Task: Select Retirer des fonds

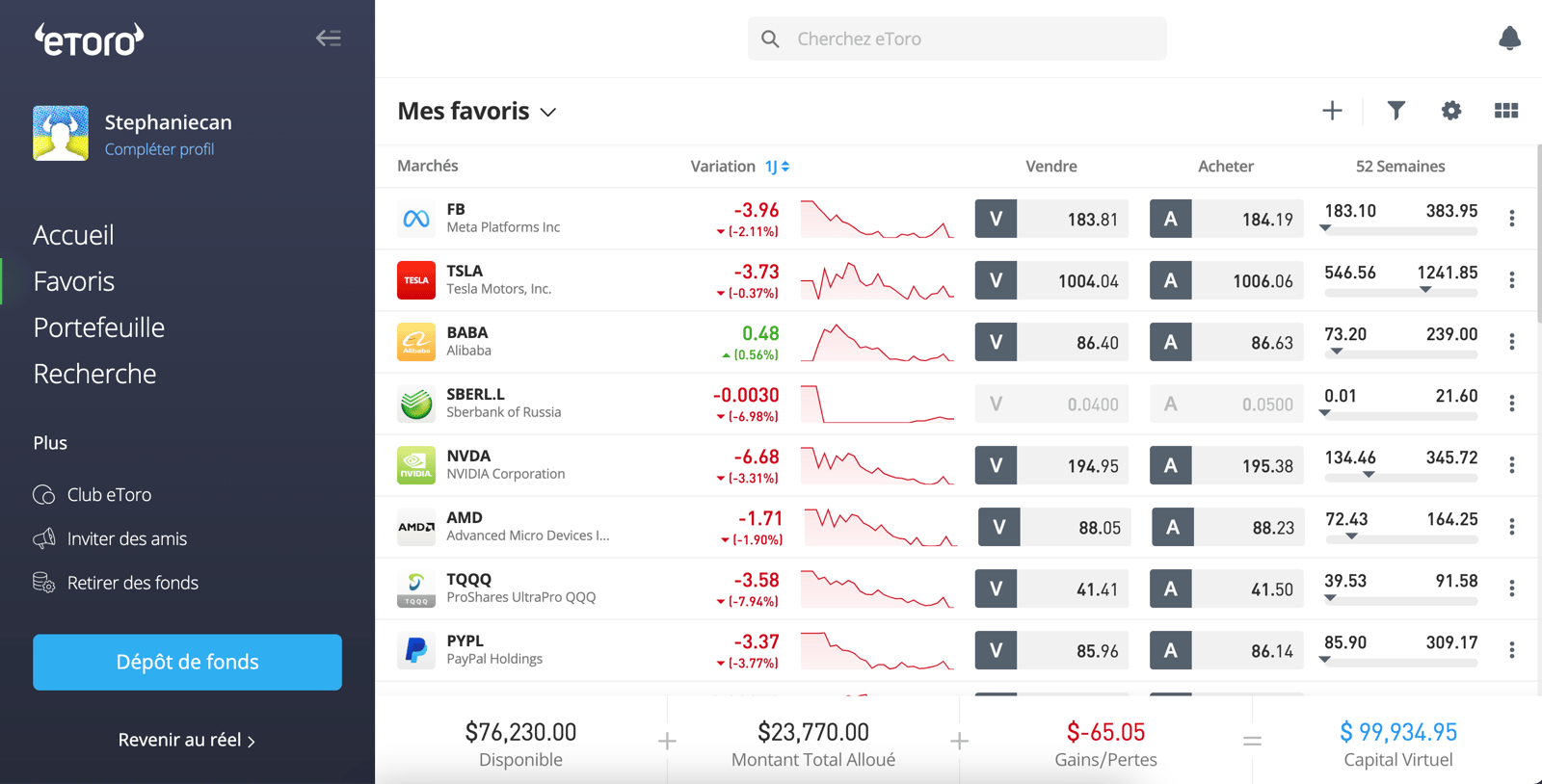Action: [133, 584]
